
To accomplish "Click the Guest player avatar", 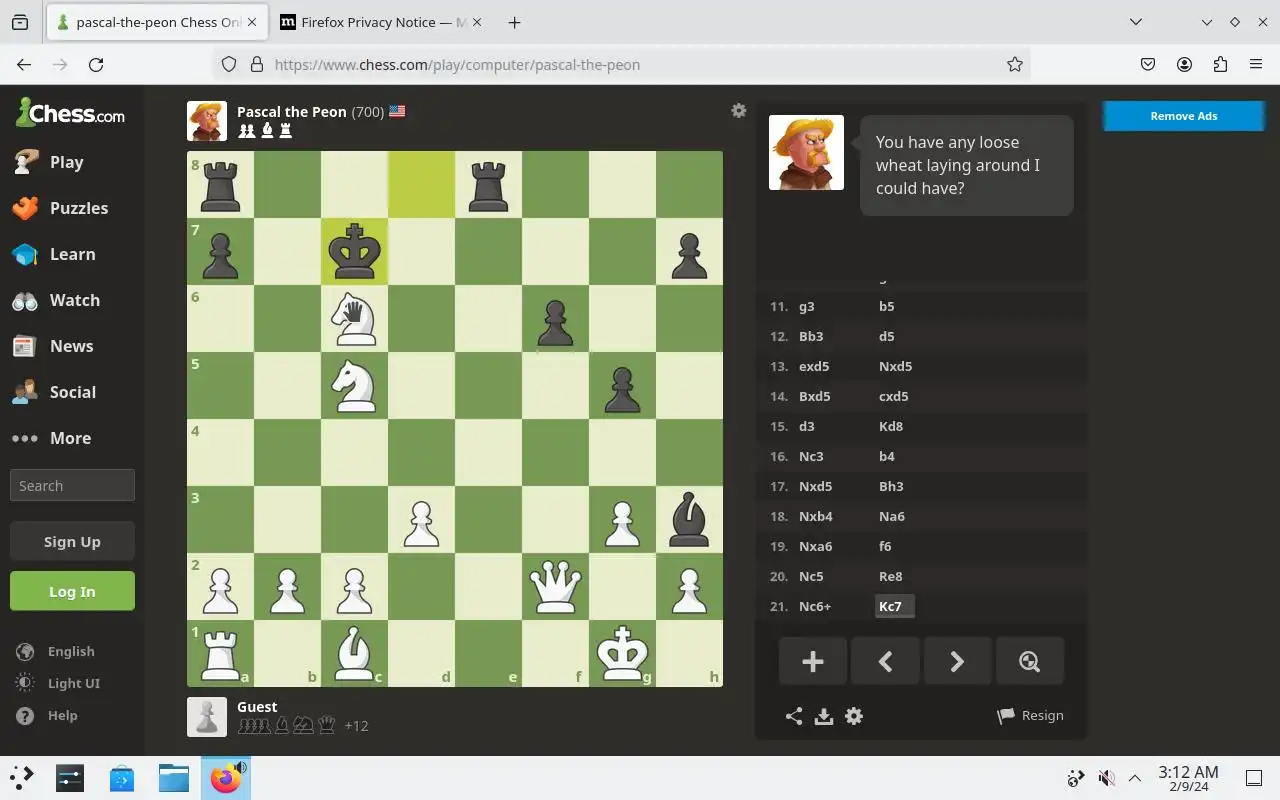I will pos(207,717).
